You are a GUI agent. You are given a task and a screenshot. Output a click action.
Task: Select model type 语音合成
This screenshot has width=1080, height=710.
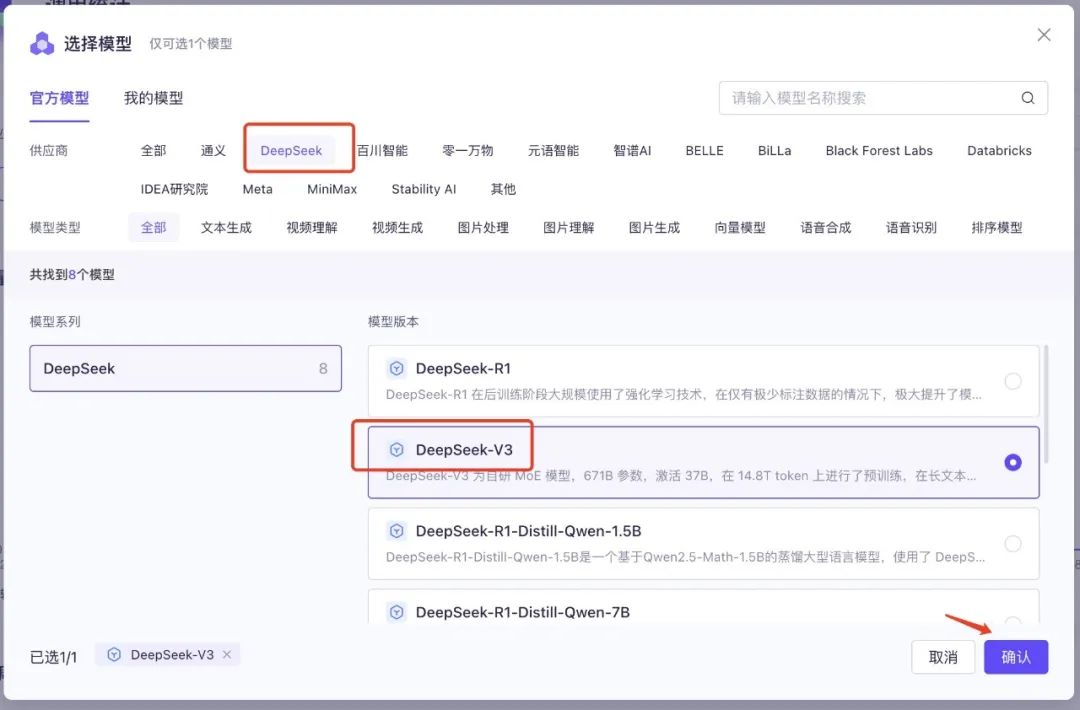coord(826,227)
